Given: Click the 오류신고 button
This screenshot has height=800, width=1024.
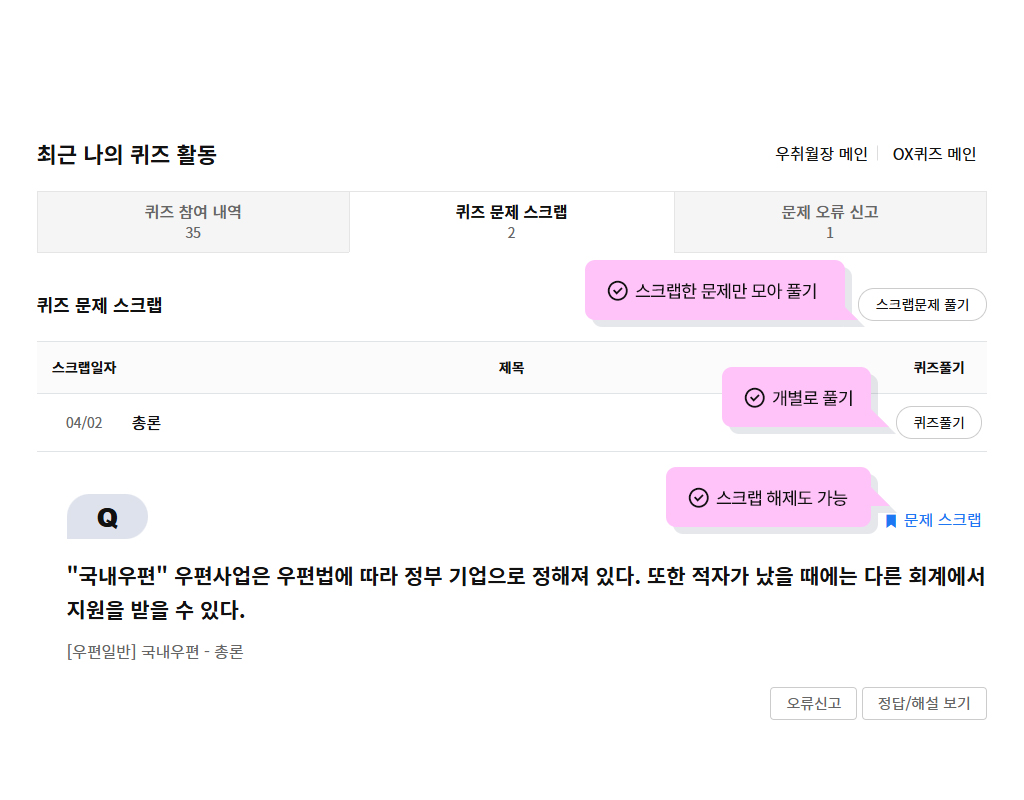Looking at the screenshot, I should point(813,703).
